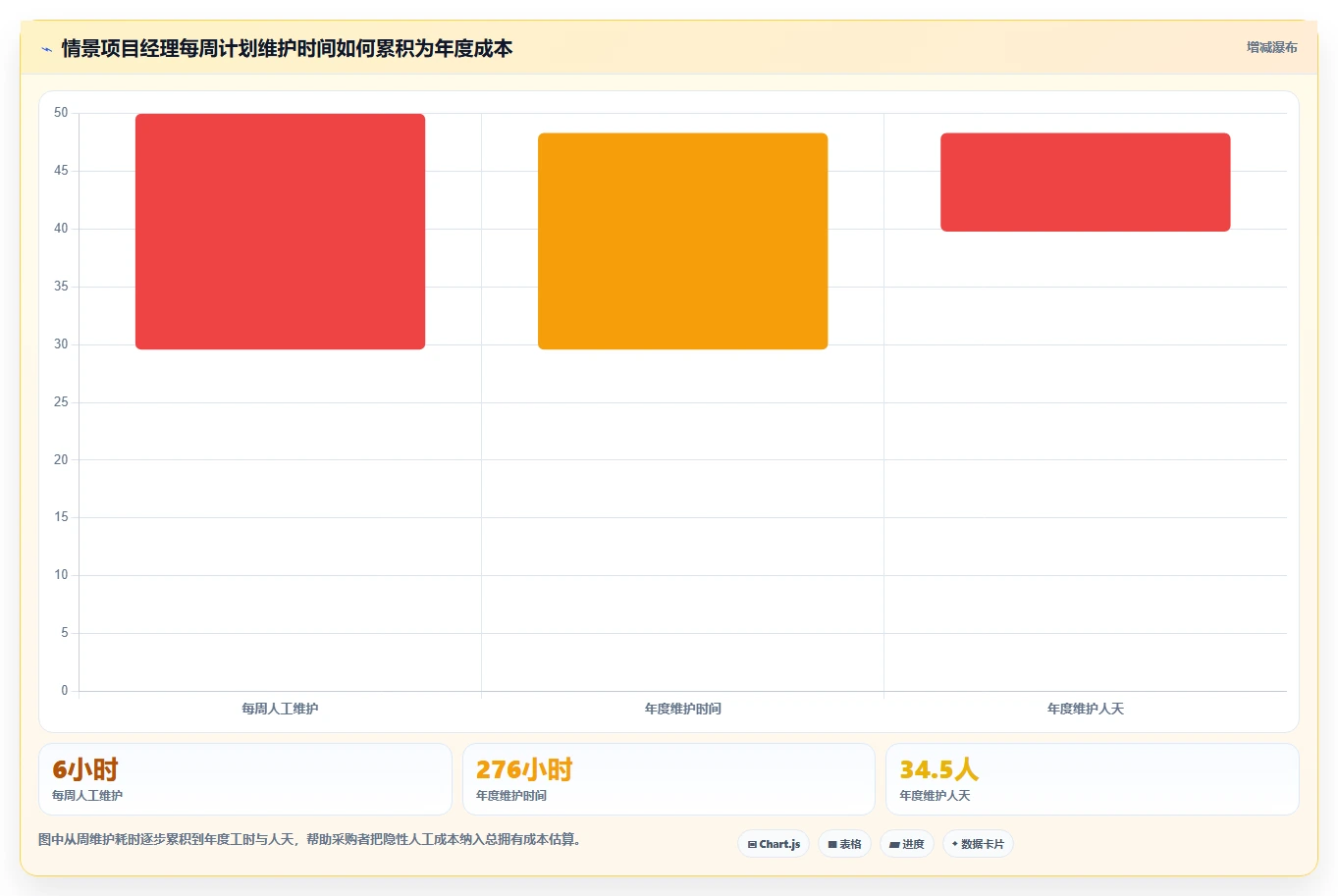Click the orange 年度维护时间 bar
This screenshot has height=896, width=1338.
pos(682,241)
